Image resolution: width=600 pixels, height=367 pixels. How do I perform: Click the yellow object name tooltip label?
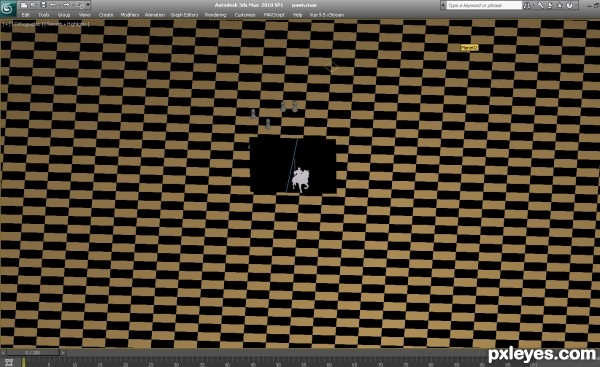click(x=469, y=48)
